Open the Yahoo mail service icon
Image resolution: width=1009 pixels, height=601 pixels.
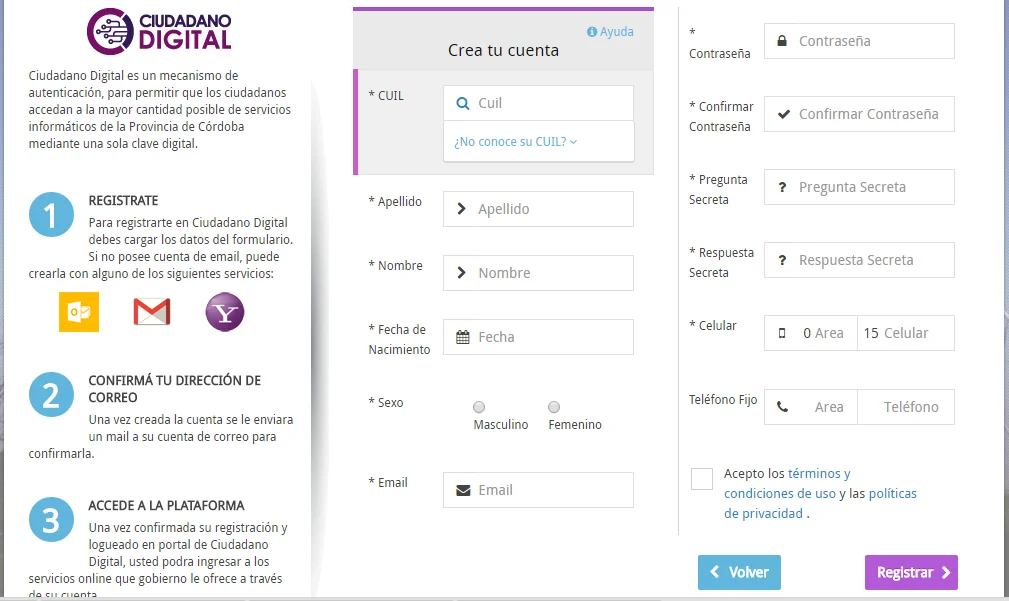click(x=225, y=312)
